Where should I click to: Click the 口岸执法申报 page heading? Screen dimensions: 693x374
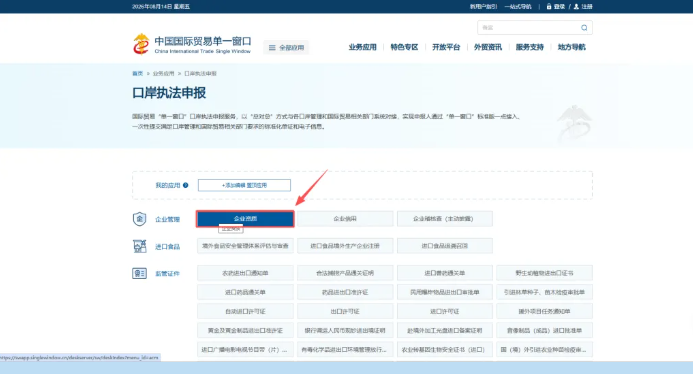tap(169, 93)
